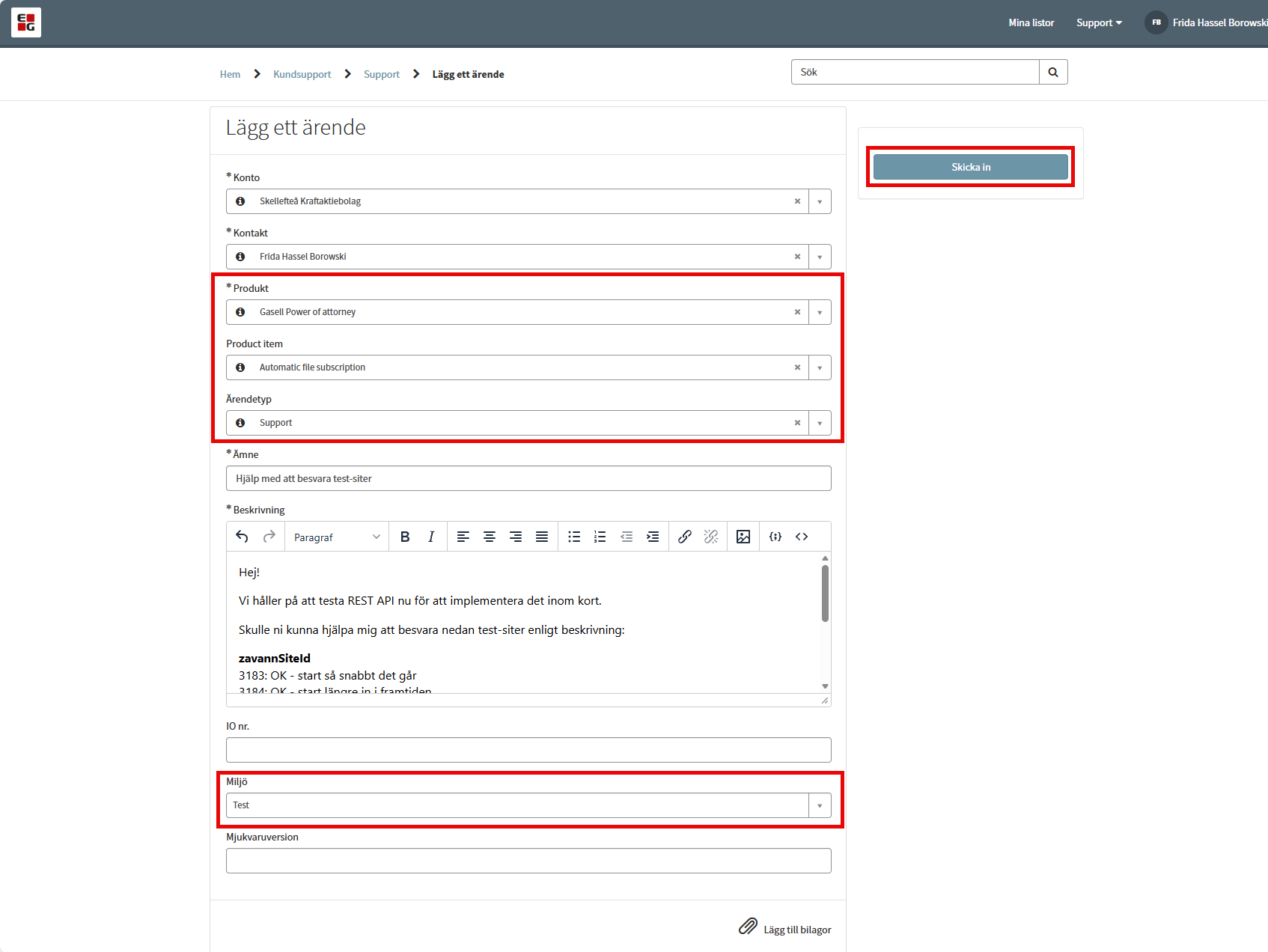The height and width of the screenshot is (952, 1268).
Task: Open the Miljö dropdown
Action: 820,805
